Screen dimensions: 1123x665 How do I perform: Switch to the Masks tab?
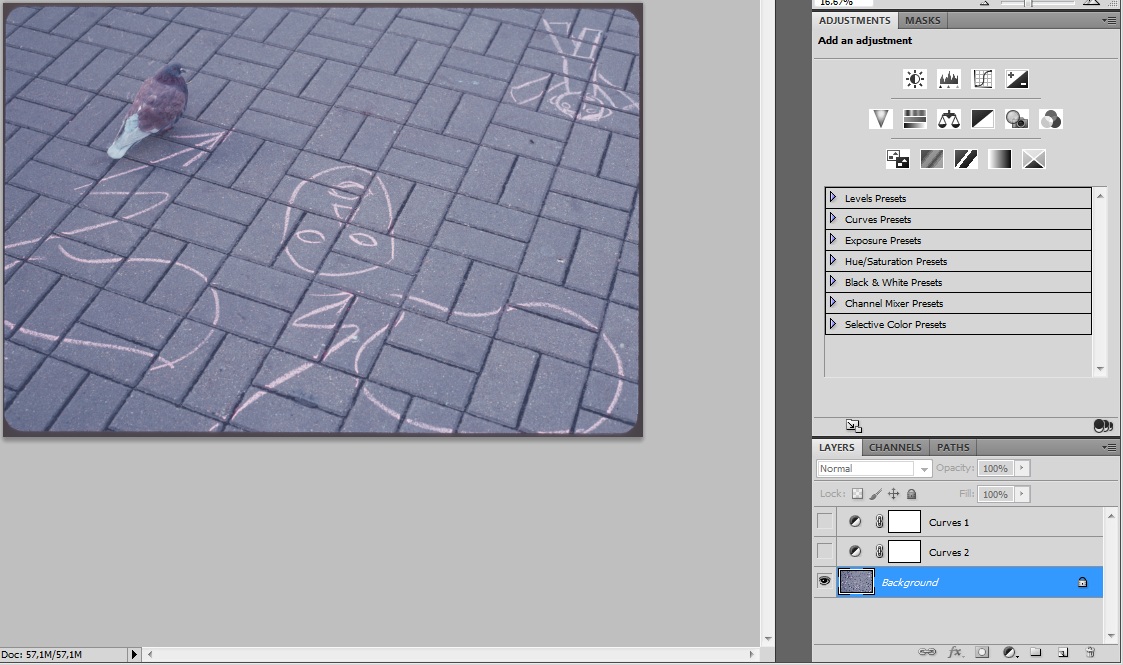coord(922,20)
